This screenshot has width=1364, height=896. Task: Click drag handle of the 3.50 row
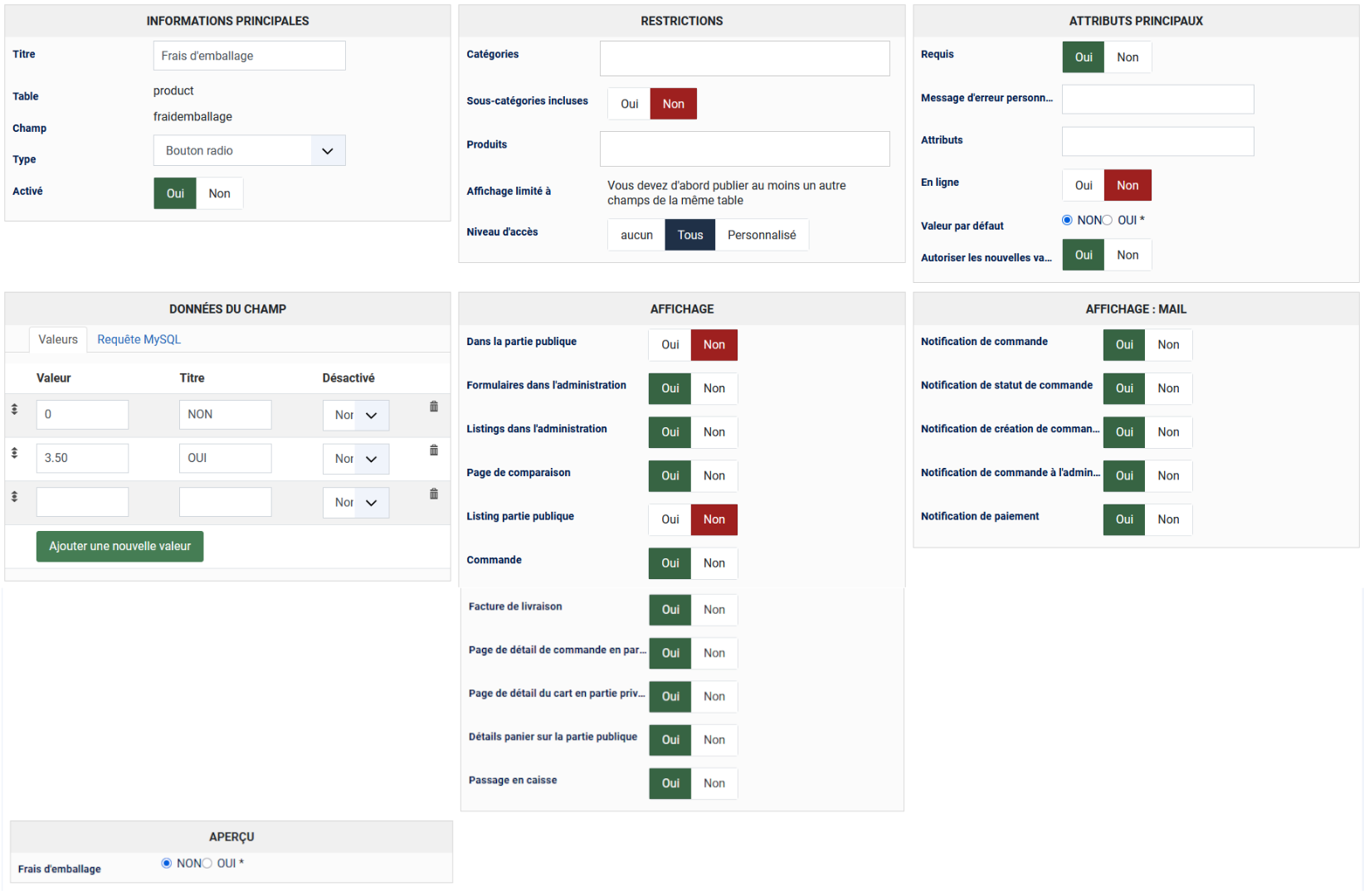coord(14,453)
